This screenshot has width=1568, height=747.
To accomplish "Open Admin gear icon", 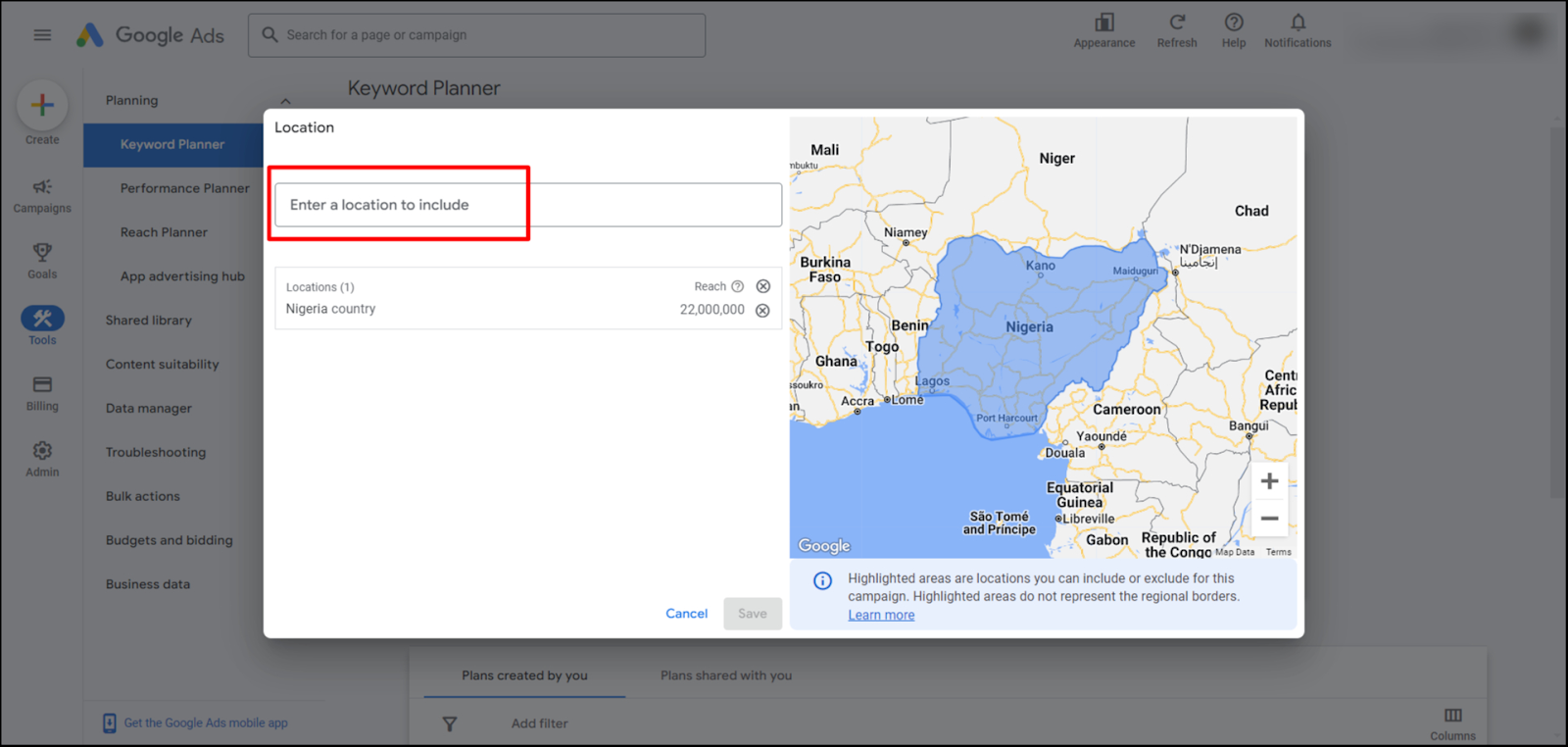I will 42,450.
